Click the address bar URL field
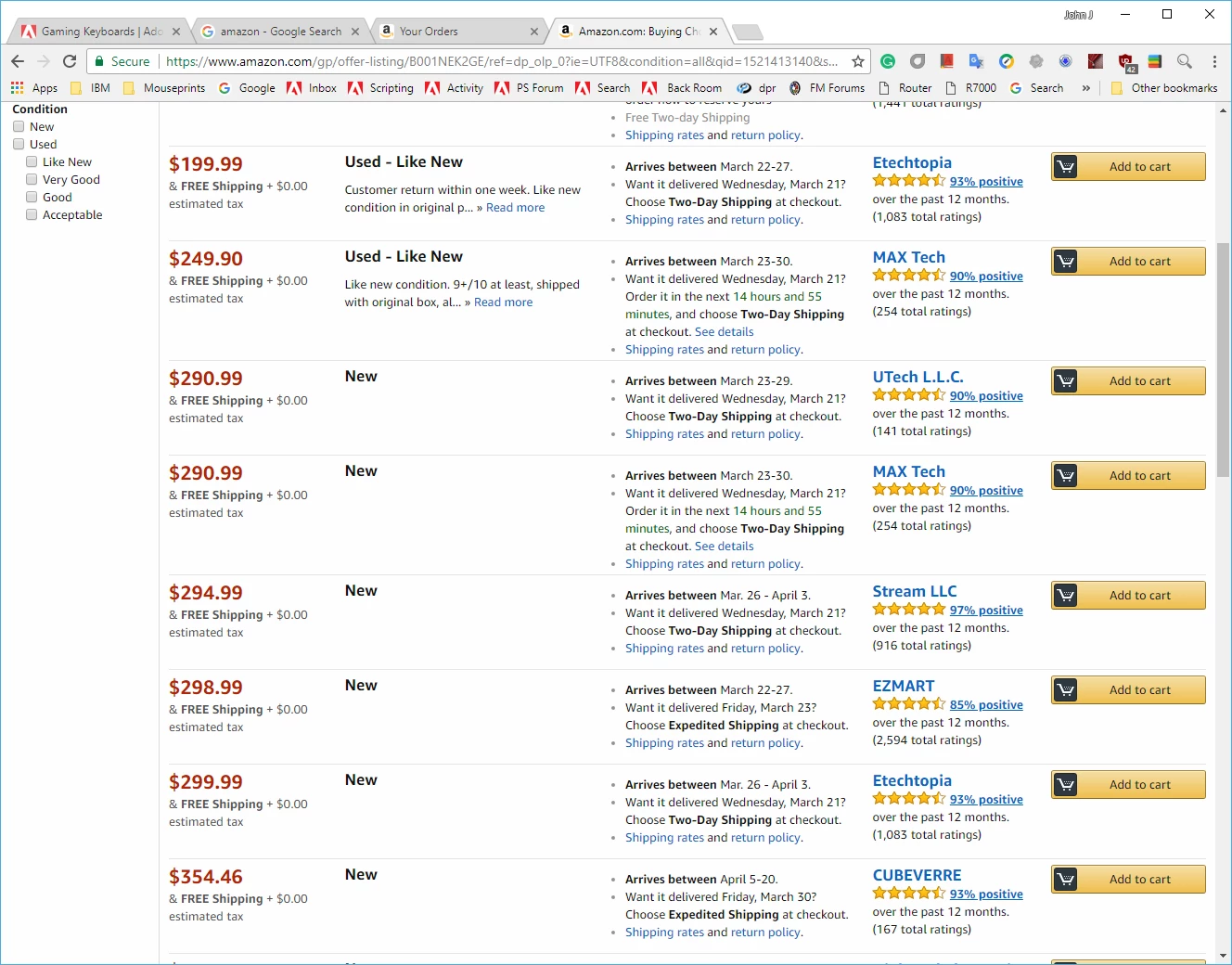The width and height of the screenshot is (1232, 965). point(501,61)
